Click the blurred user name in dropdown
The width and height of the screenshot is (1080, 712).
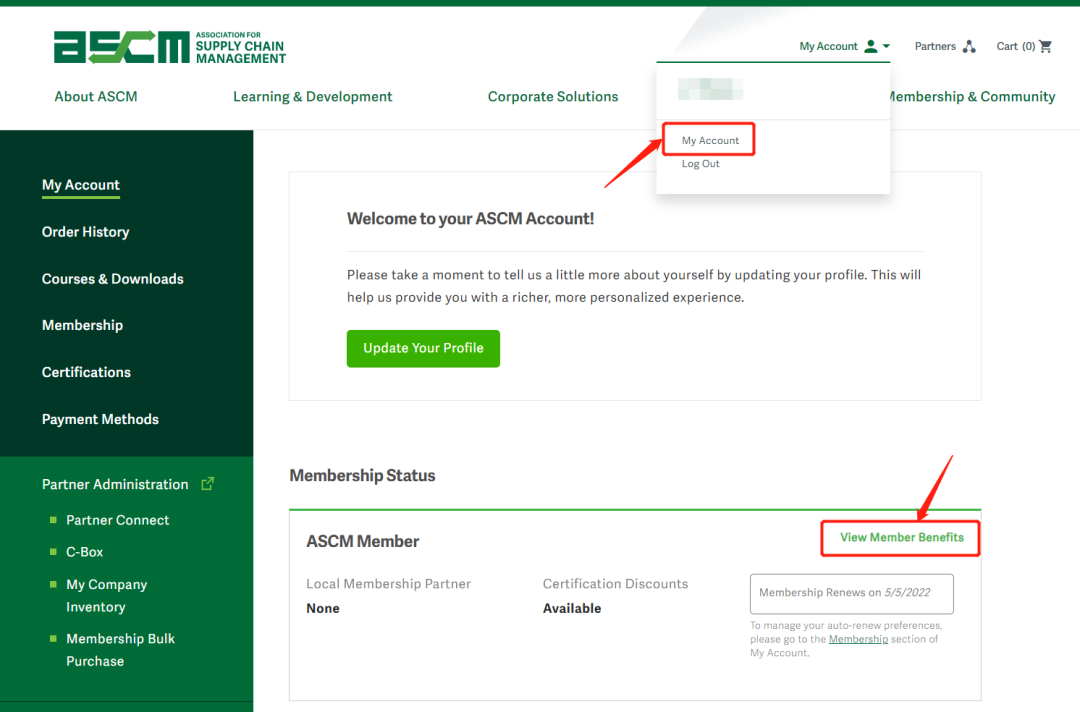click(x=710, y=89)
